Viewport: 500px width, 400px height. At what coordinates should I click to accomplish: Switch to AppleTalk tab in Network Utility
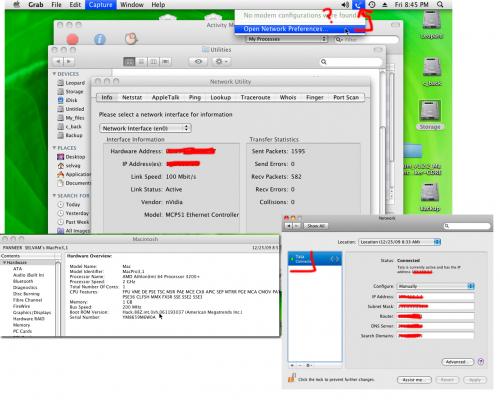click(x=165, y=97)
